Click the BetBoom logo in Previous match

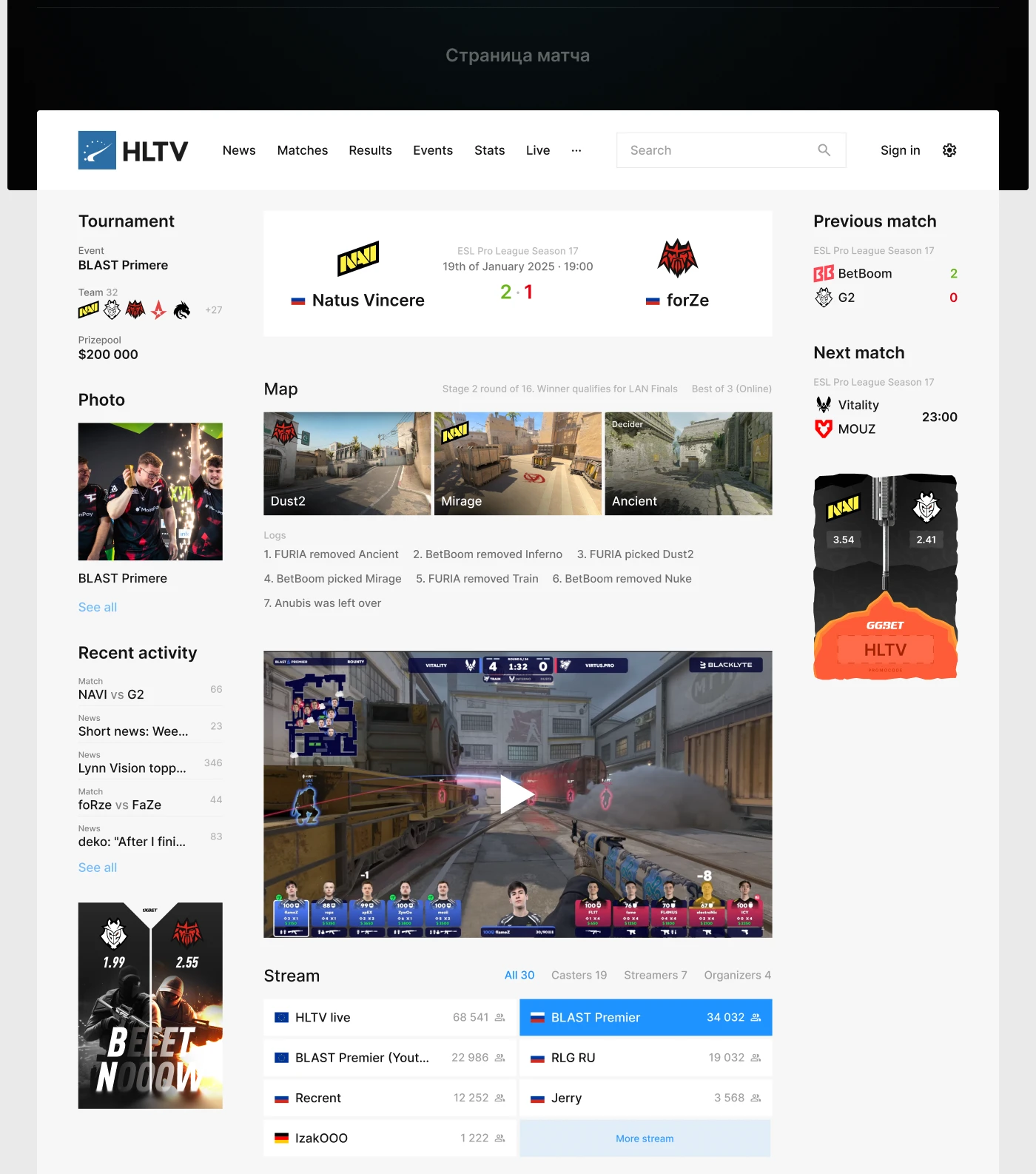(824, 274)
